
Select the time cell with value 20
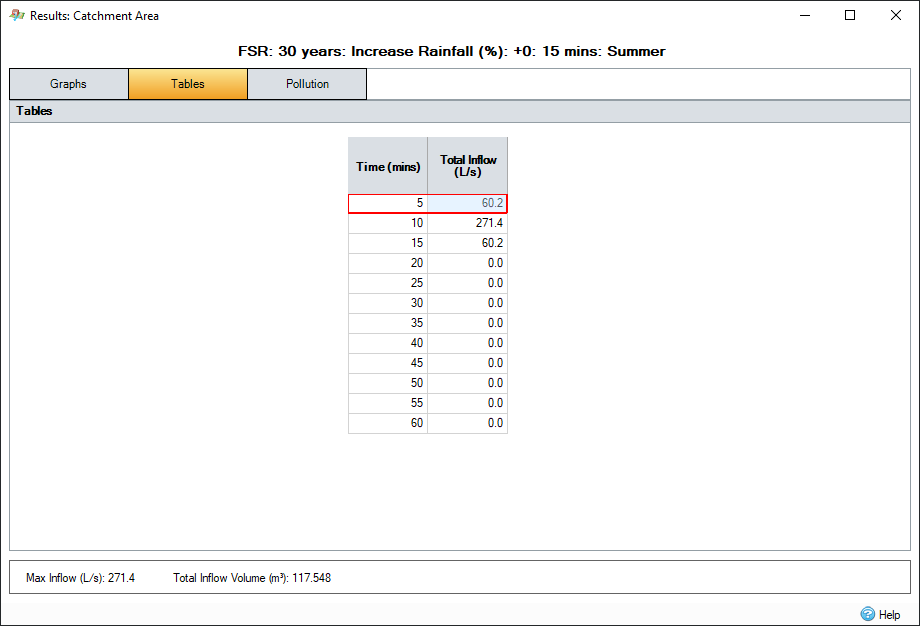(x=388, y=263)
